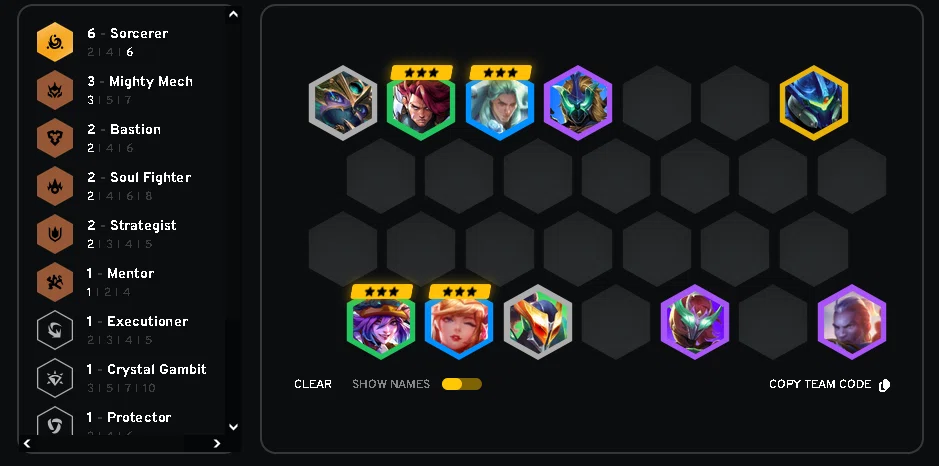Click the Soul Fighter trait icon
Screen dimensions: 939x466
55,186
